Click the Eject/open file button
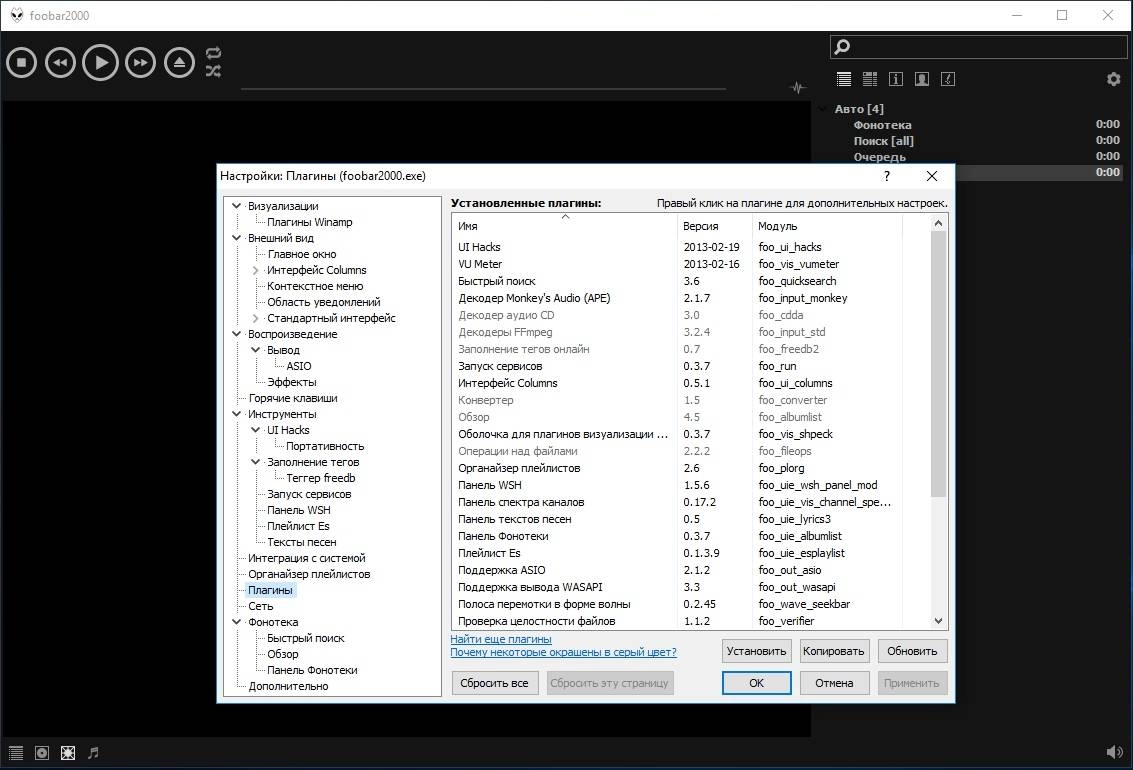1133x770 pixels. pos(179,63)
